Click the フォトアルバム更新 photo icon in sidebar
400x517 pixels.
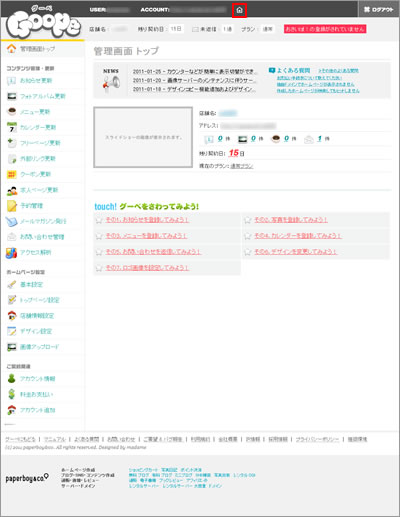pos(12,96)
